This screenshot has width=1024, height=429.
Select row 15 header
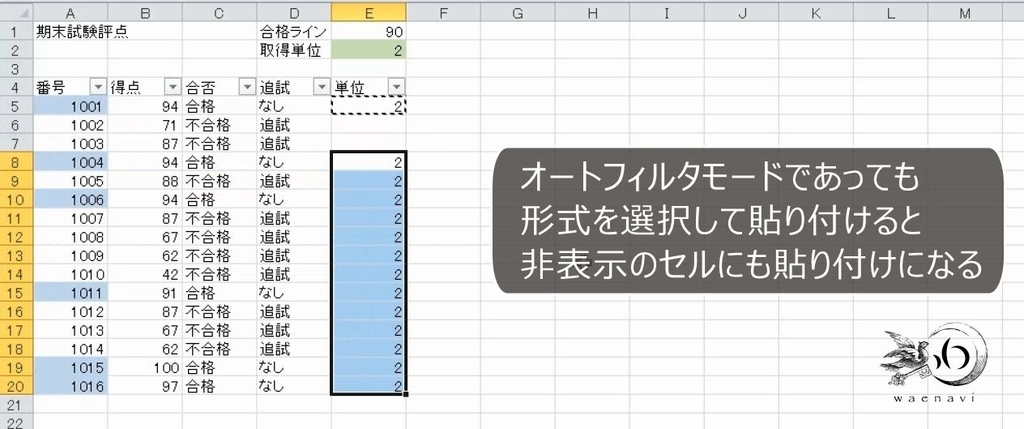click(x=16, y=293)
